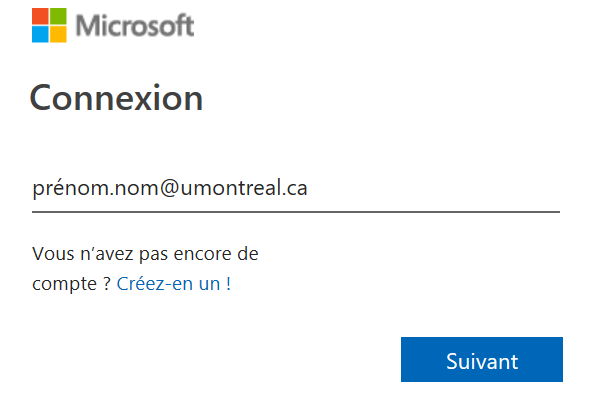
Task: Click the "compte ?" text before the link
Action: (72, 284)
